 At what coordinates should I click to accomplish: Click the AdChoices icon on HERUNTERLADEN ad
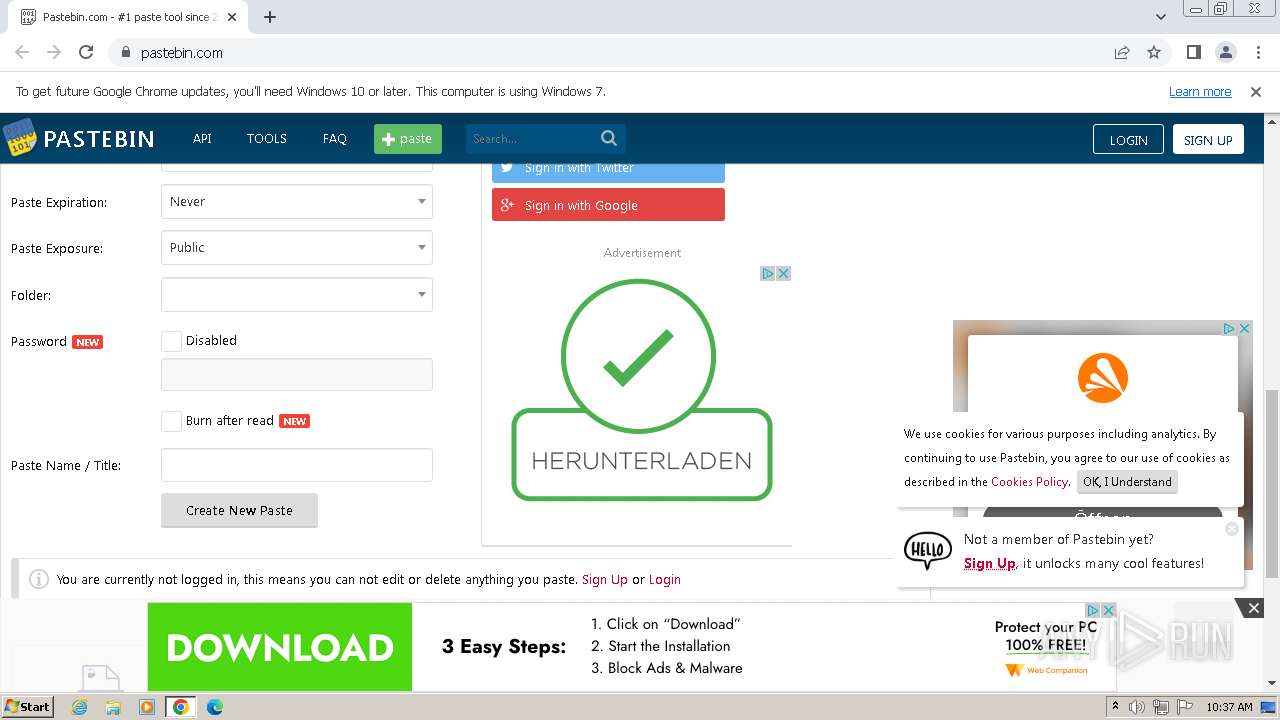coord(768,273)
